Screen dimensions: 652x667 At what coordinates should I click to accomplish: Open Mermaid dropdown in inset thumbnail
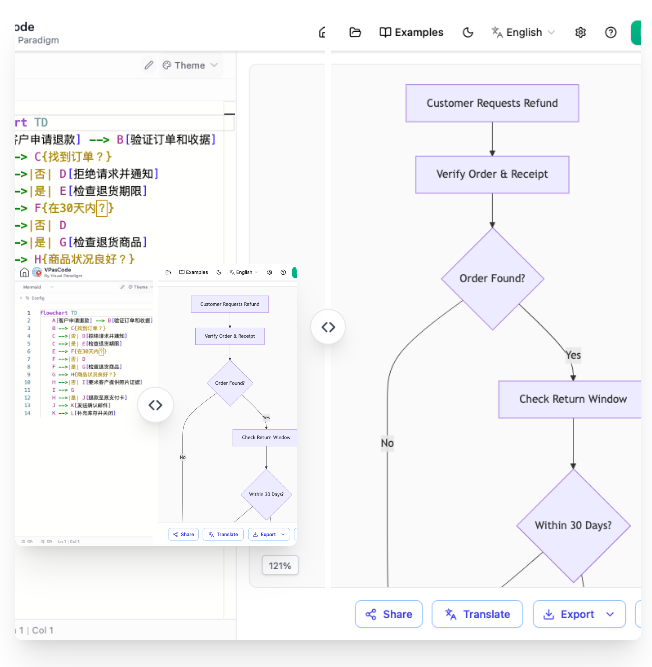38,287
